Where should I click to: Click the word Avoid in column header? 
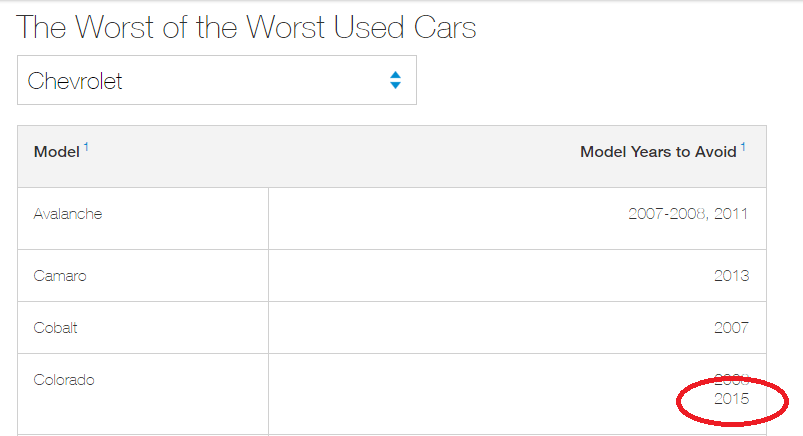pyautogui.click(x=716, y=152)
